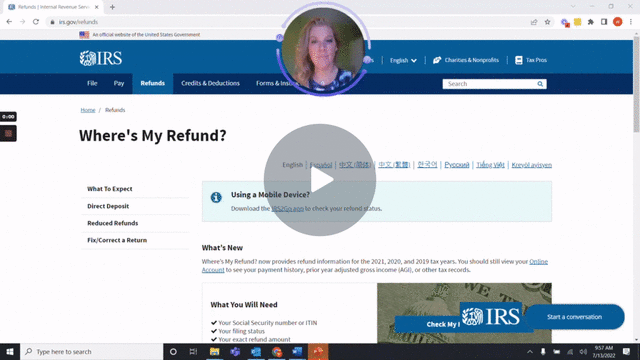Select the Refunds navigation tab

pyautogui.click(x=153, y=83)
